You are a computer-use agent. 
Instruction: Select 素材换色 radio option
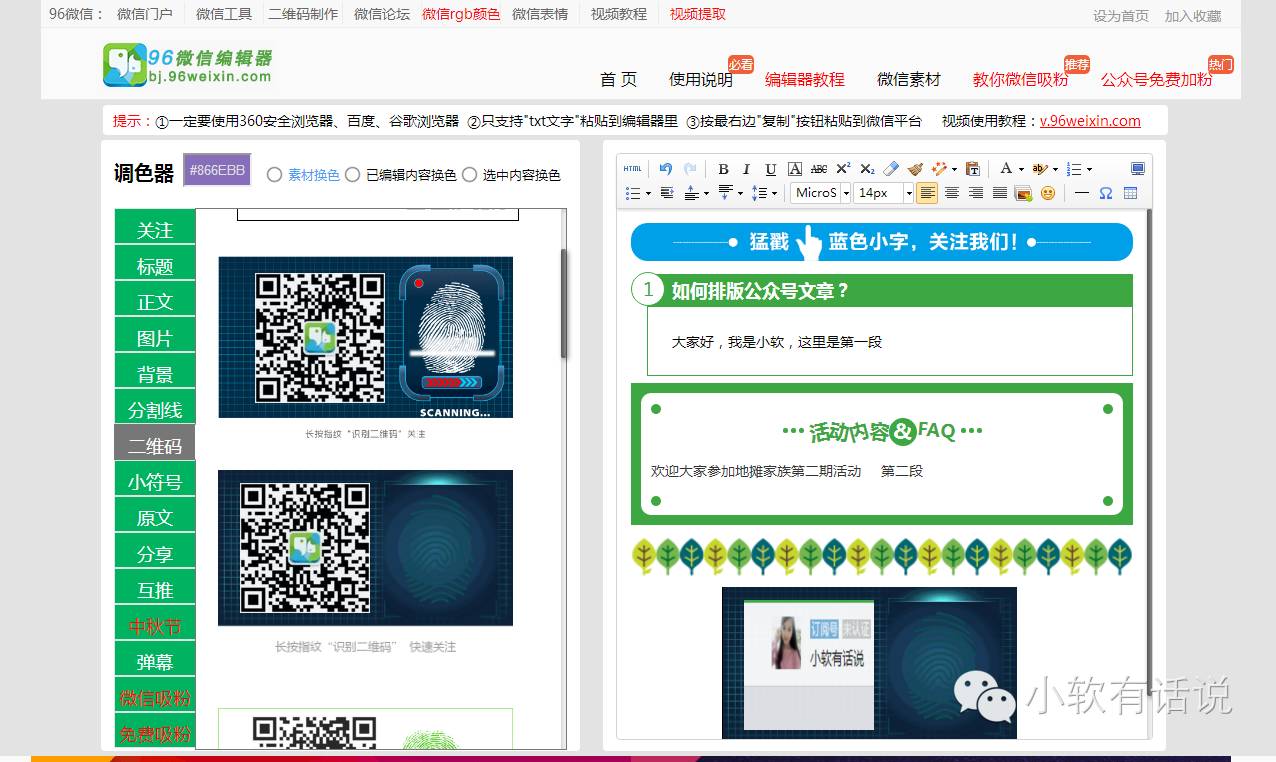point(274,175)
